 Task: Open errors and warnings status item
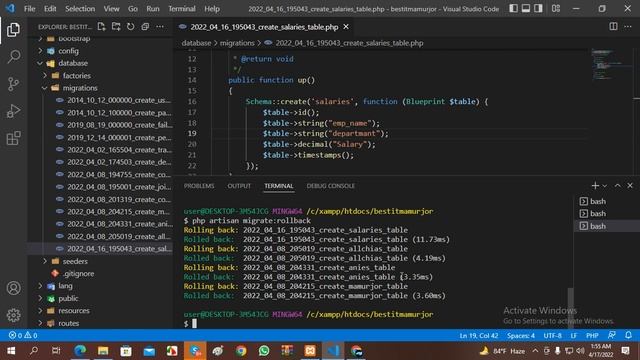tap(23, 335)
